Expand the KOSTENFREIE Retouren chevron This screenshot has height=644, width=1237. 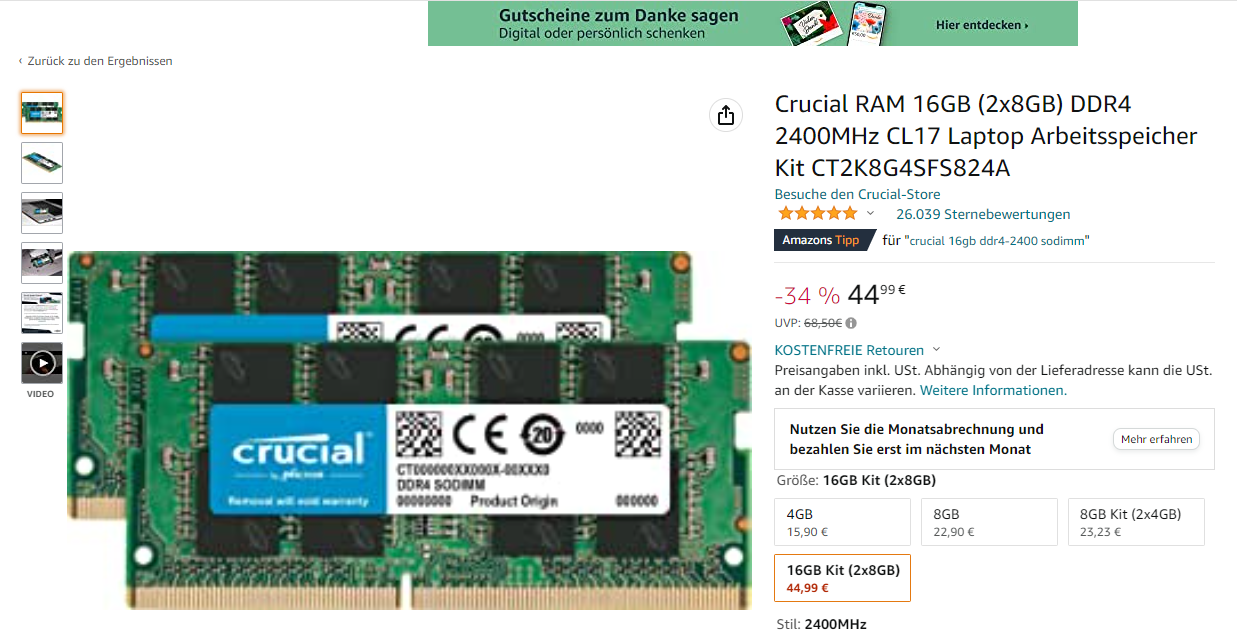pos(936,350)
